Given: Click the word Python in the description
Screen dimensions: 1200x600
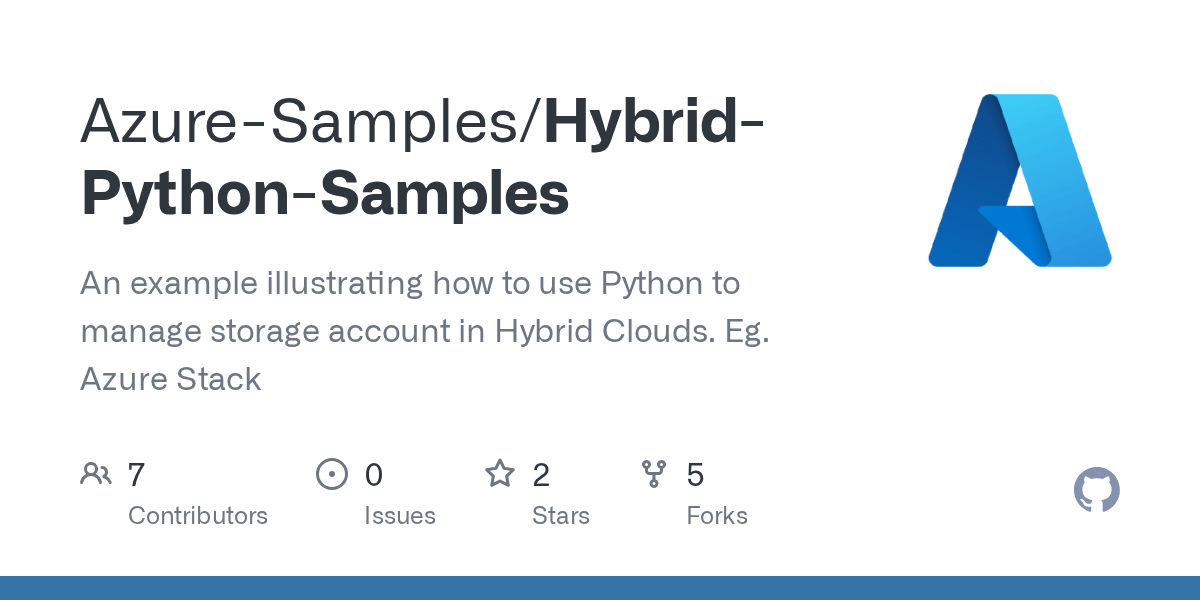Looking at the screenshot, I should (651, 284).
